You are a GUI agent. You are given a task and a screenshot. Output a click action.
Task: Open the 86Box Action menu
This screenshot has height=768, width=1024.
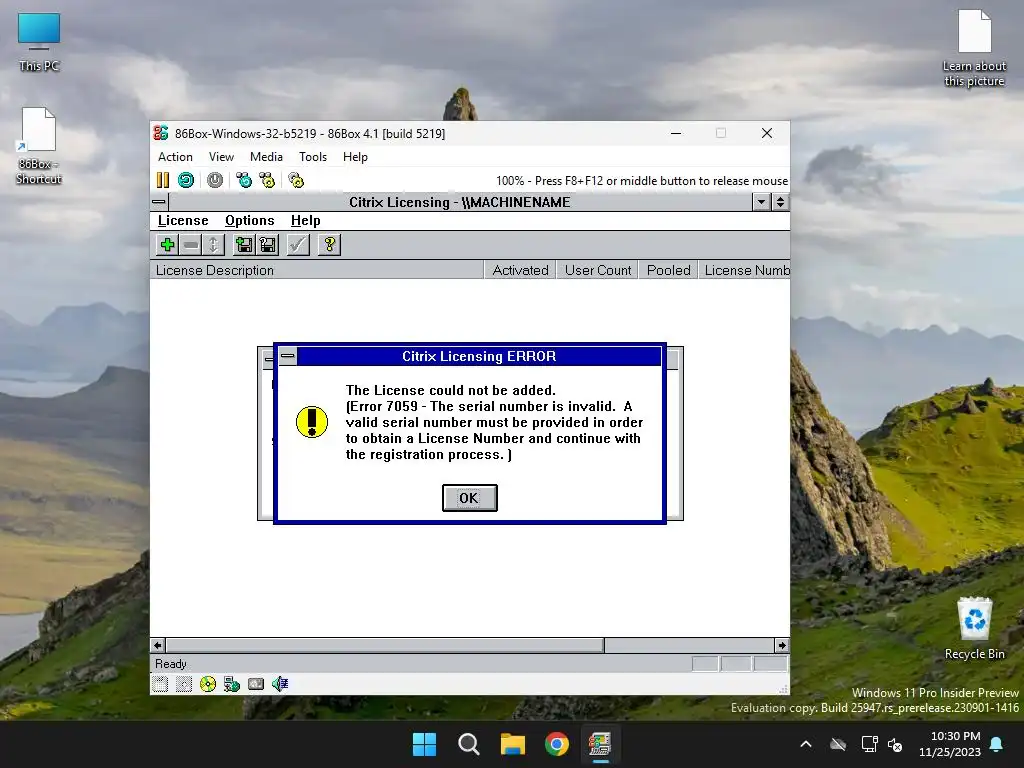click(x=175, y=157)
